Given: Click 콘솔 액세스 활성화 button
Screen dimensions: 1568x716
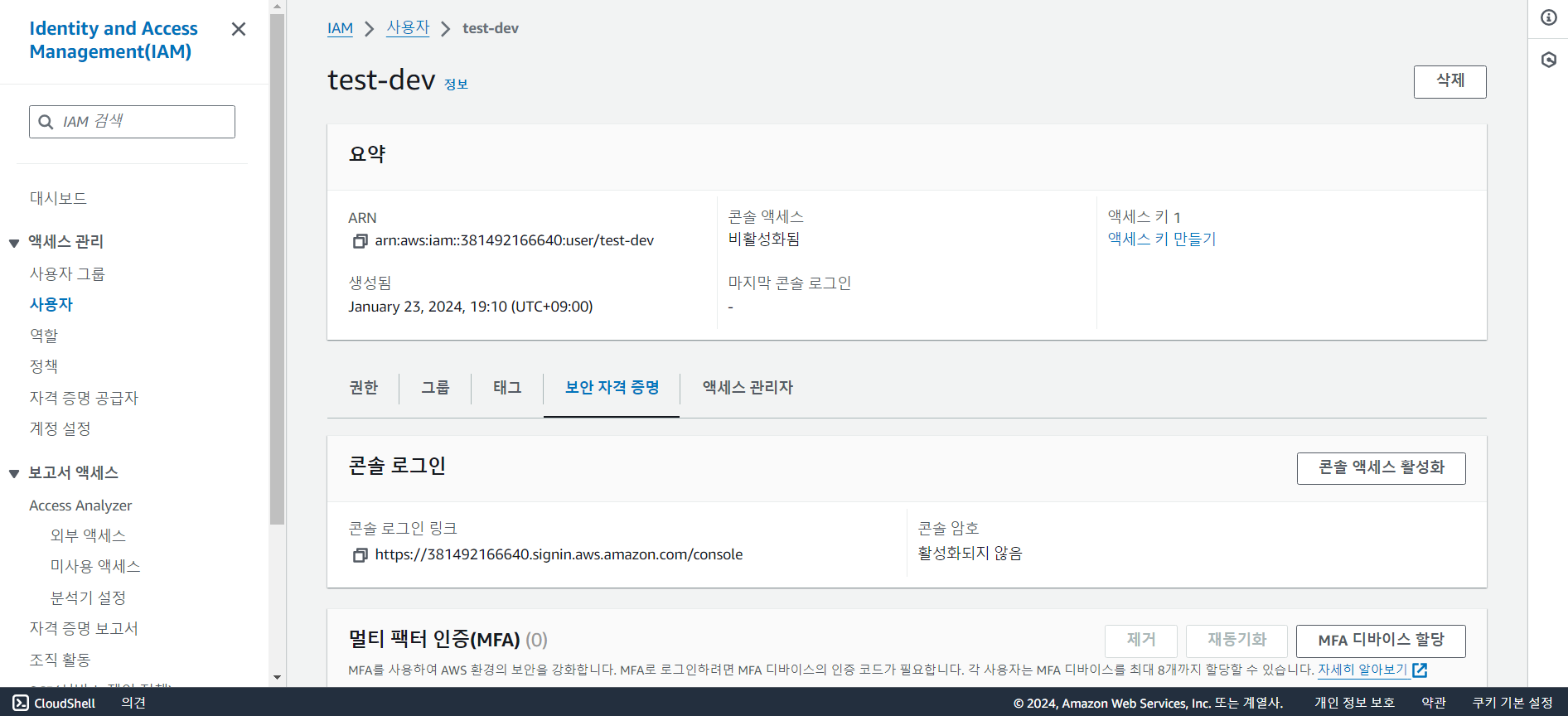Looking at the screenshot, I should [1381, 468].
